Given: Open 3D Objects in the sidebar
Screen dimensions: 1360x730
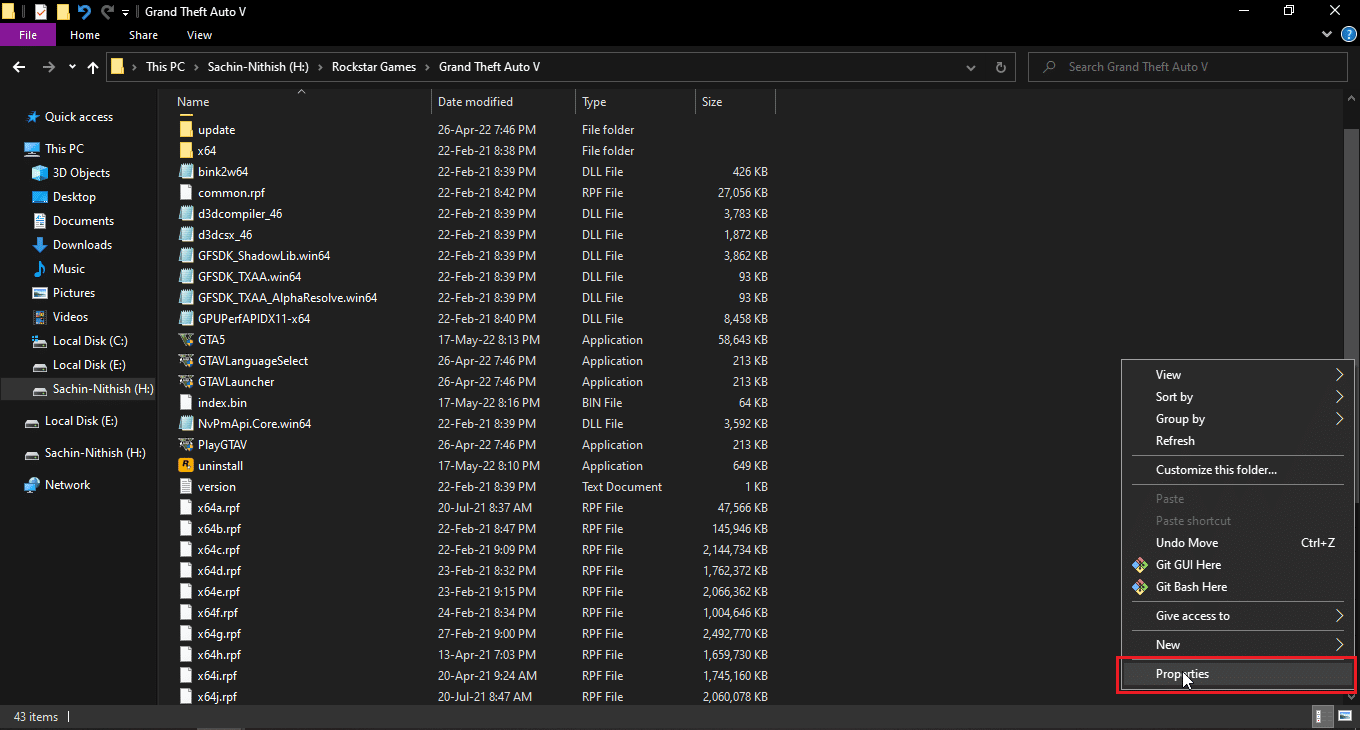Looking at the screenshot, I should (81, 173).
